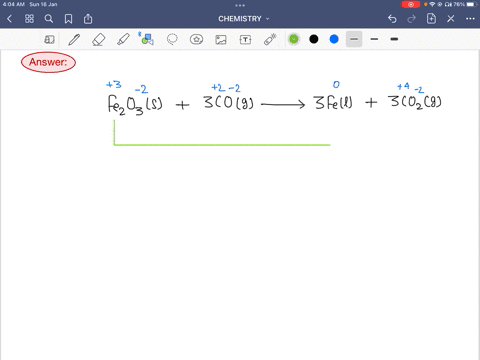This screenshot has height=360, width=480.
Task: Redo the last action
Action: 412,19
